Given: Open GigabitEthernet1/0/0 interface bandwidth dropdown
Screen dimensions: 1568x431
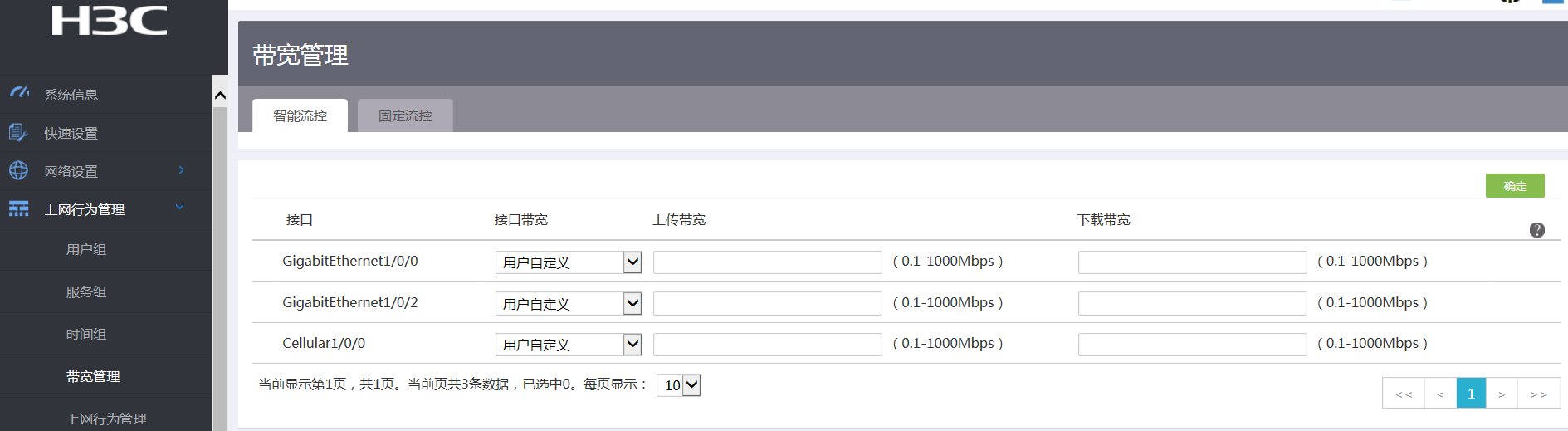Looking at the screenshot, I should pyautogui.click(x=569, y=262).
